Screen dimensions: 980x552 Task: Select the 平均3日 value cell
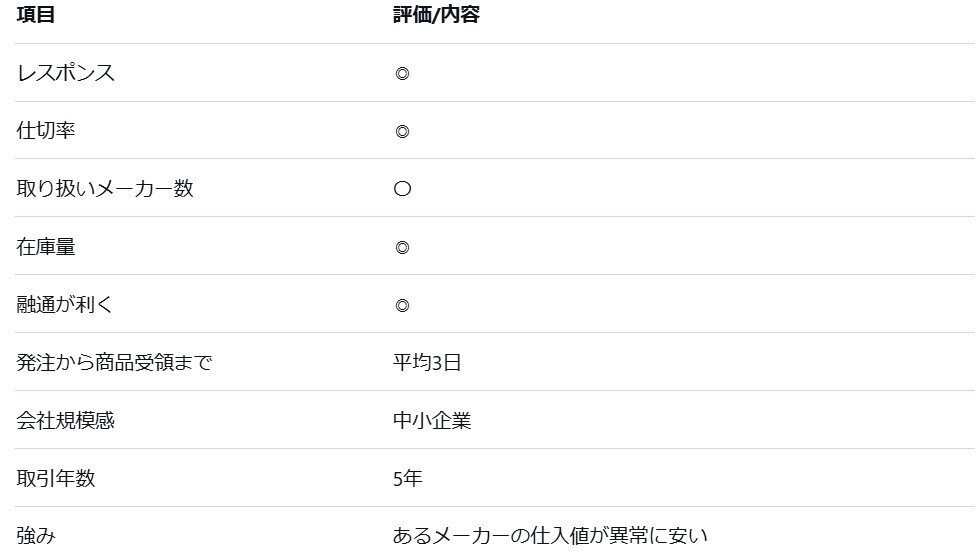(427, 363)
